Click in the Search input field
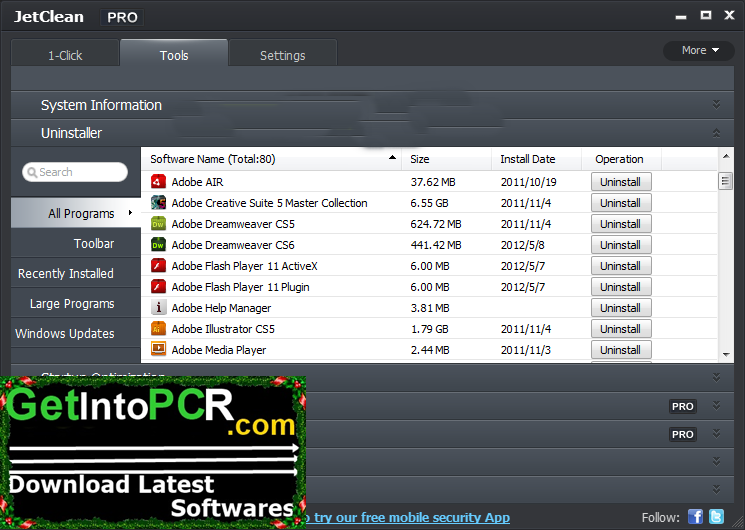The width and height of the screenshot is (745, 530). click(x=75, y=172)
